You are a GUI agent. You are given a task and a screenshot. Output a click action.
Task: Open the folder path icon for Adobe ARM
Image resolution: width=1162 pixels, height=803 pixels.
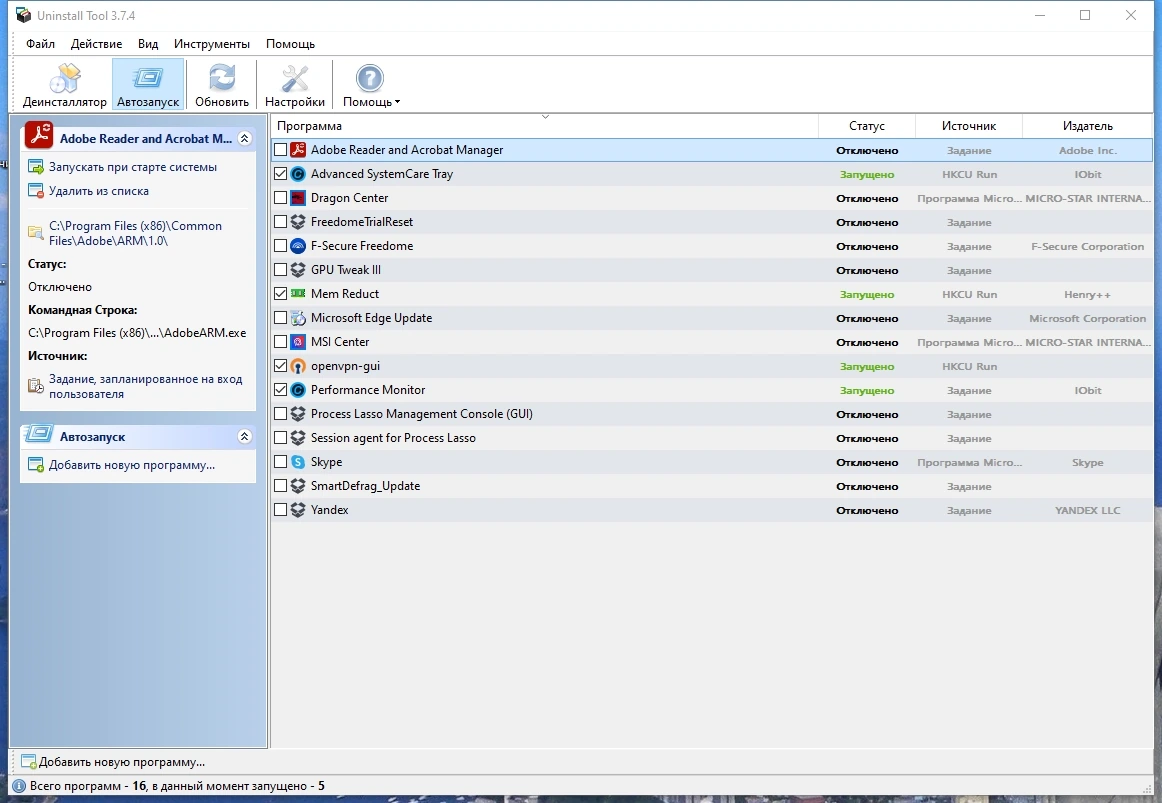click(x=35, y=233)
